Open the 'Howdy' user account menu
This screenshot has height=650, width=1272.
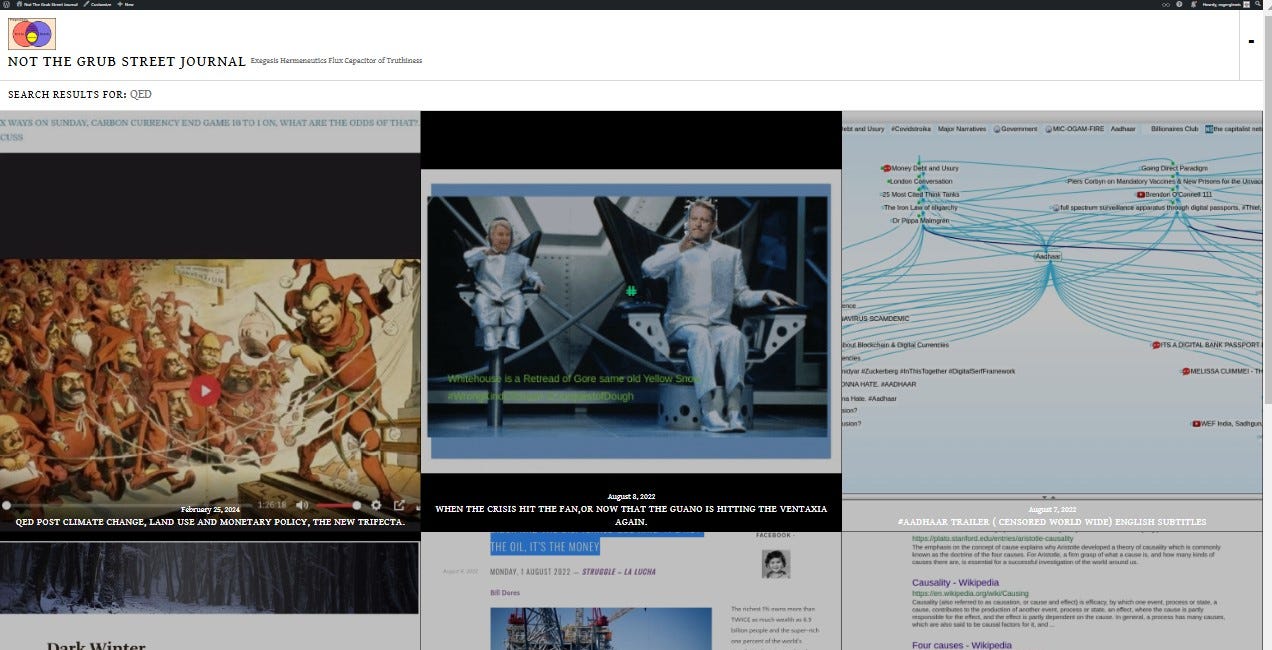1226,4
